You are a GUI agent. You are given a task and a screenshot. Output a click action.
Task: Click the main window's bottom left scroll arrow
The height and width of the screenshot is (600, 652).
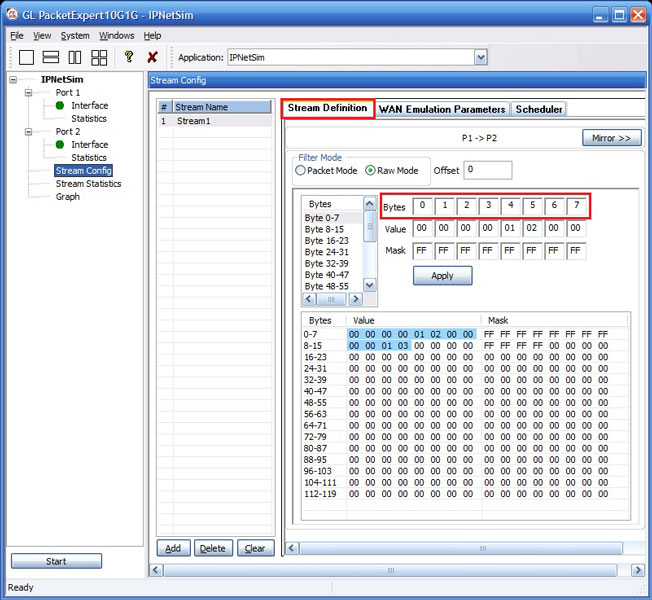[156, 570]
